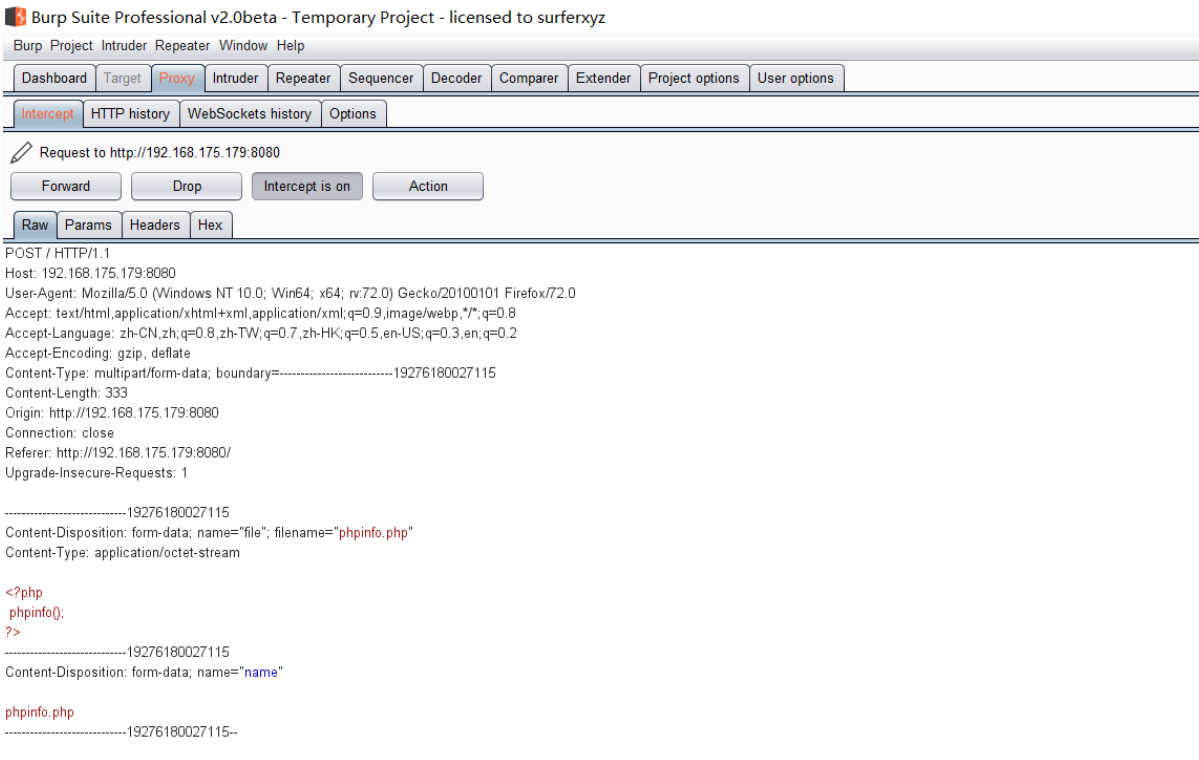This screenshot has height=760, width=1199.
Task: Switch to the Dashboard tab
Action: [x=54, y=78]
